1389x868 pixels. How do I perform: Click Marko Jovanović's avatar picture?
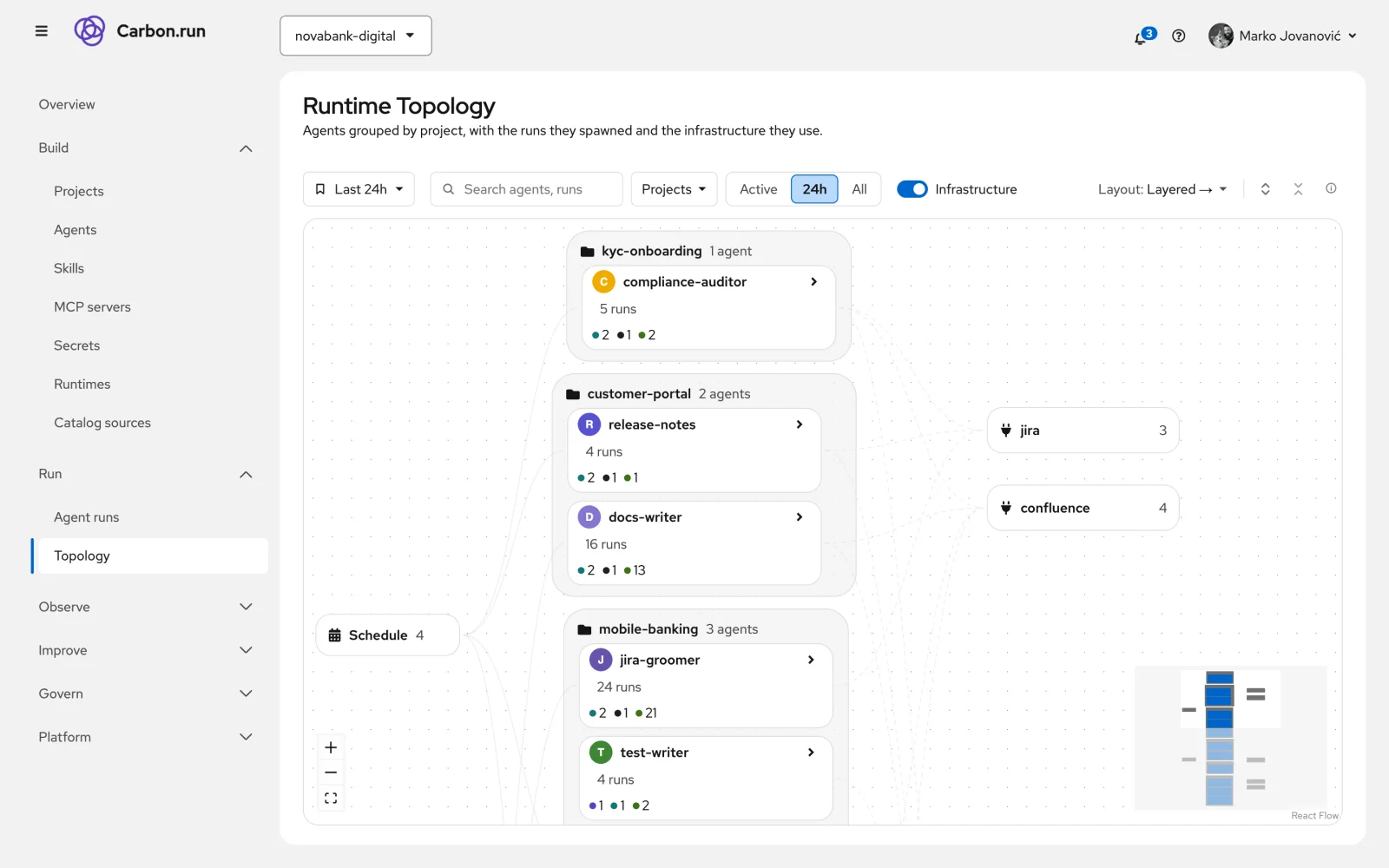coord(1221,36)
